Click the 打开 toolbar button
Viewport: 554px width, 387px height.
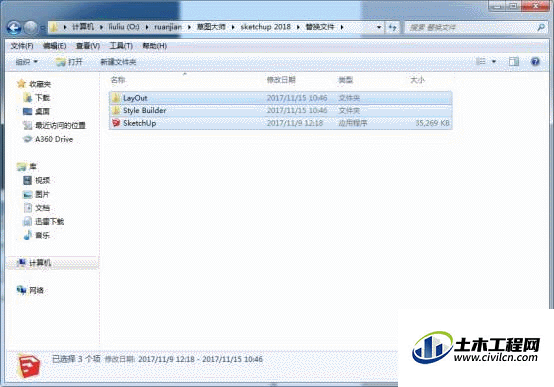(x=69, y=62)
